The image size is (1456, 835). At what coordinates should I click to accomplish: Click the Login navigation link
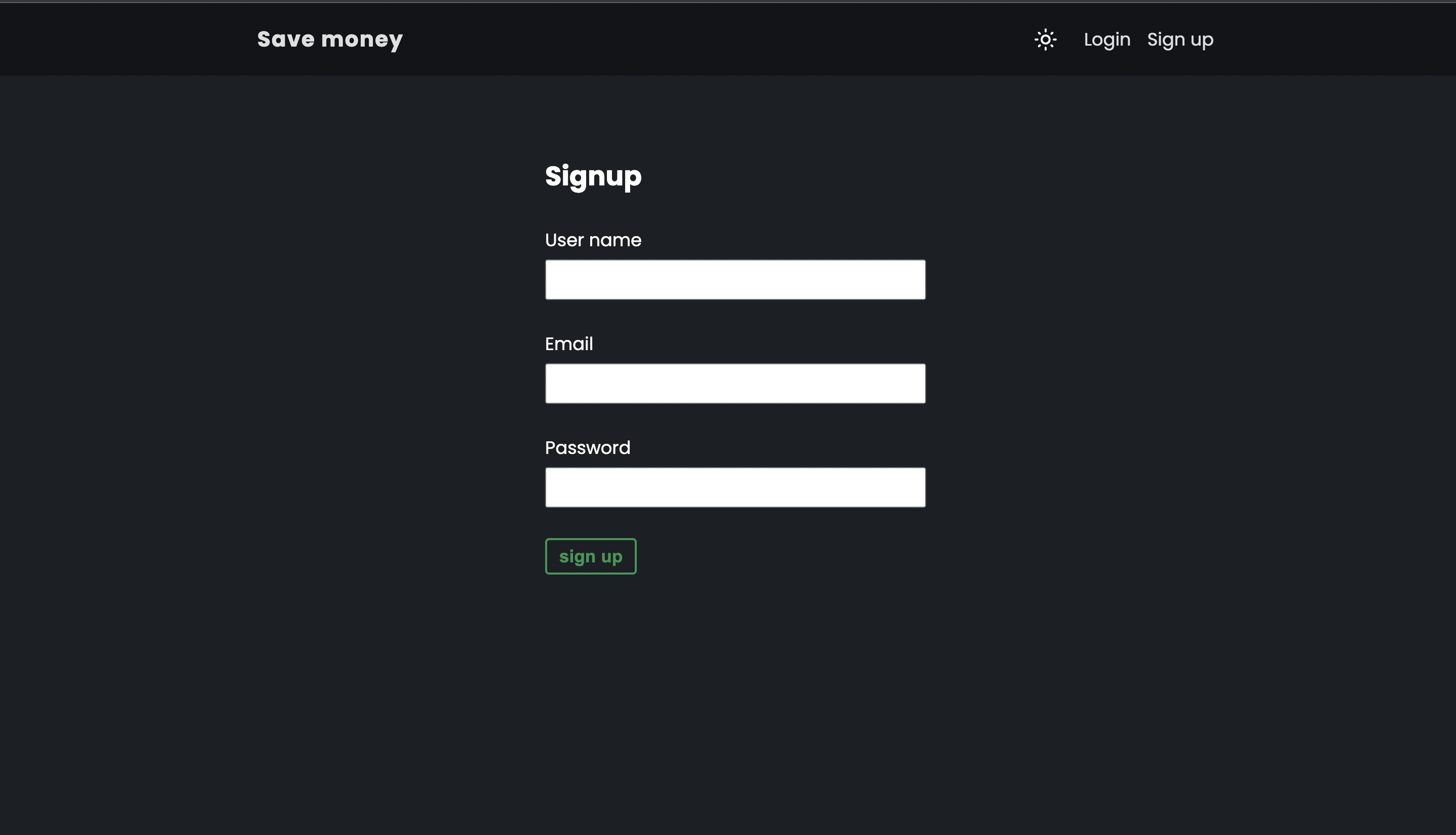coord(1107,39)
